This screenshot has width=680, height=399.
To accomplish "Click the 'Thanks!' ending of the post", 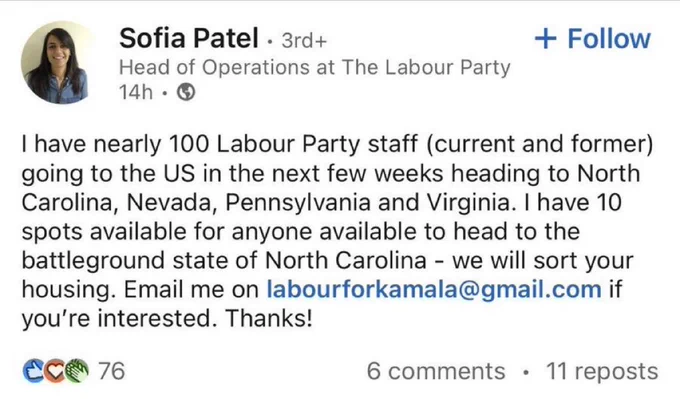I will click(269, 318).
